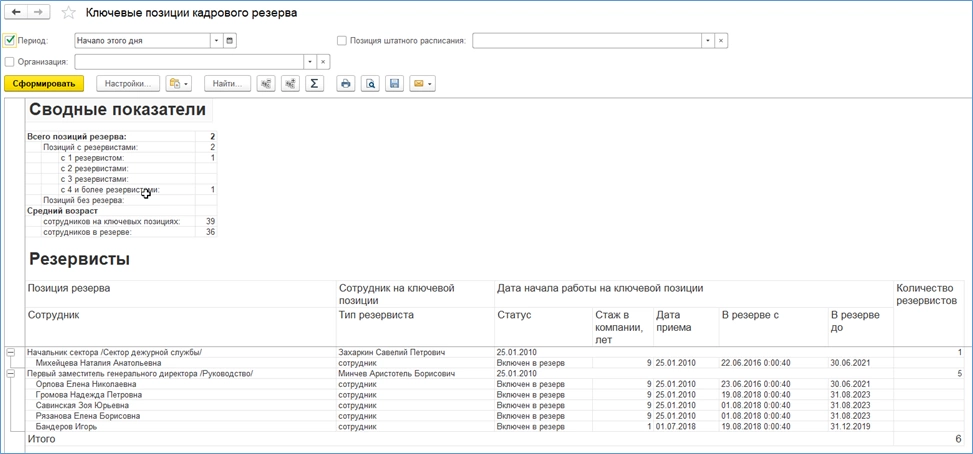The height and width of the screenshot is (454, 973).
Task: Print the report using printer icon
Action: coord(346,84)
